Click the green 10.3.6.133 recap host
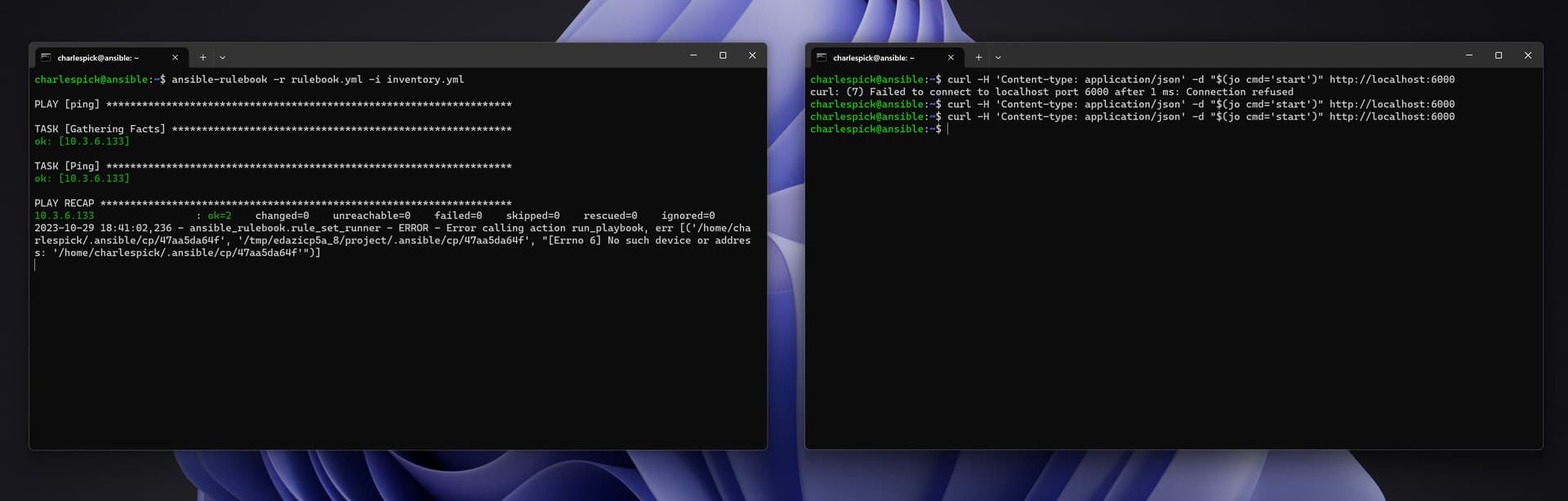Image resolution: width=1568 pixels, height=501 pixels. tap(64, 216)
